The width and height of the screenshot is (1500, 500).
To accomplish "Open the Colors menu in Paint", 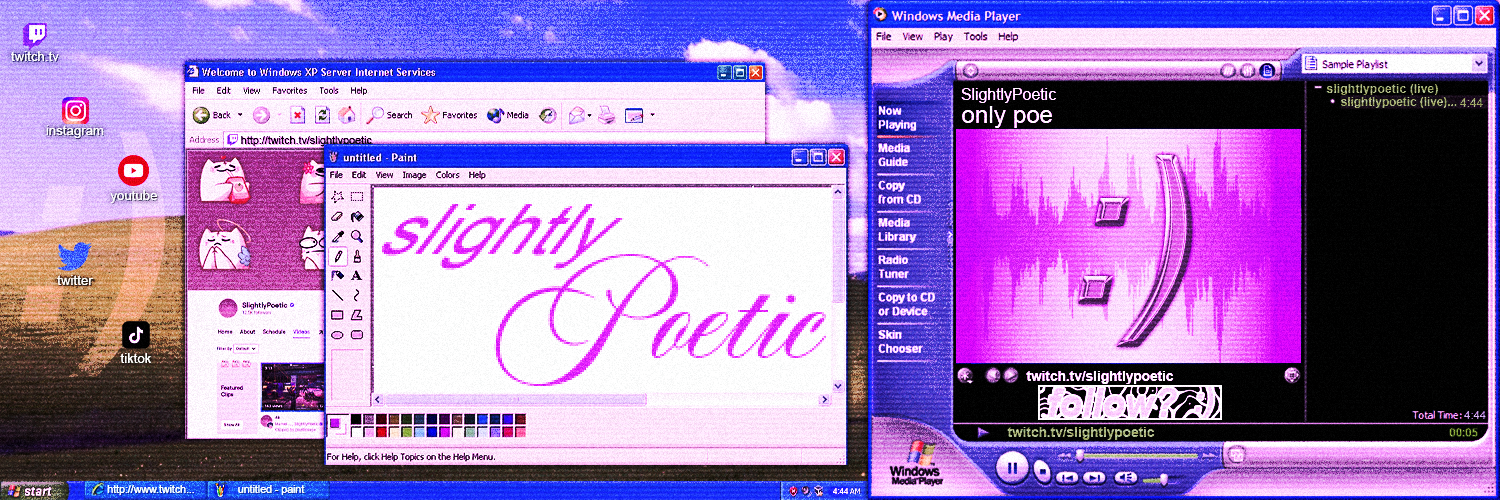I will 447,175.
